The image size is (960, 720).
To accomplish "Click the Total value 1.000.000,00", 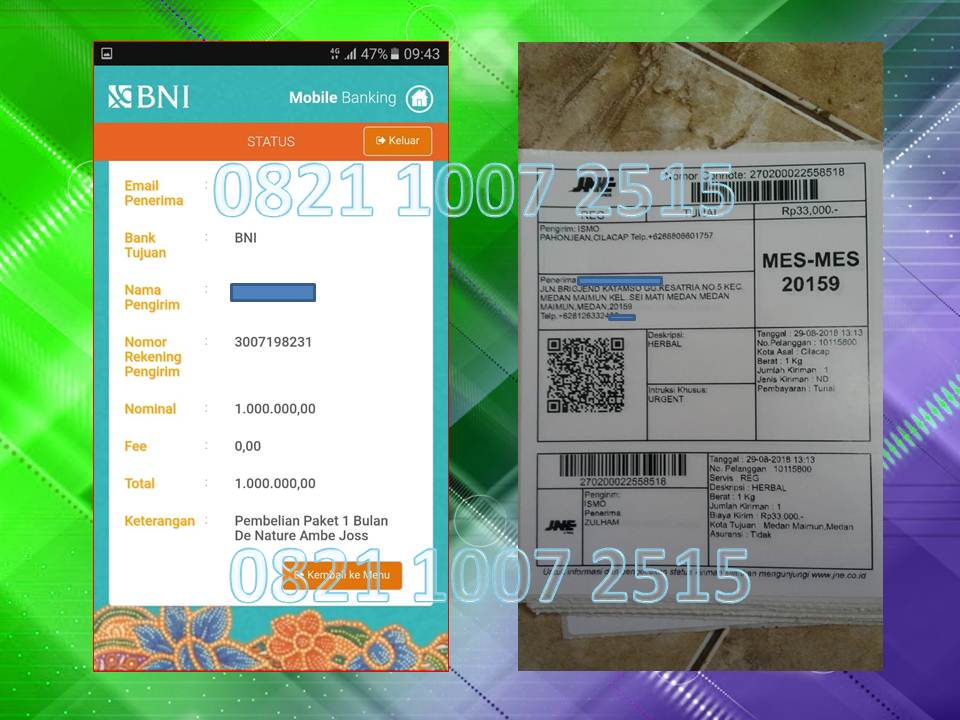I will pos(275,484).
